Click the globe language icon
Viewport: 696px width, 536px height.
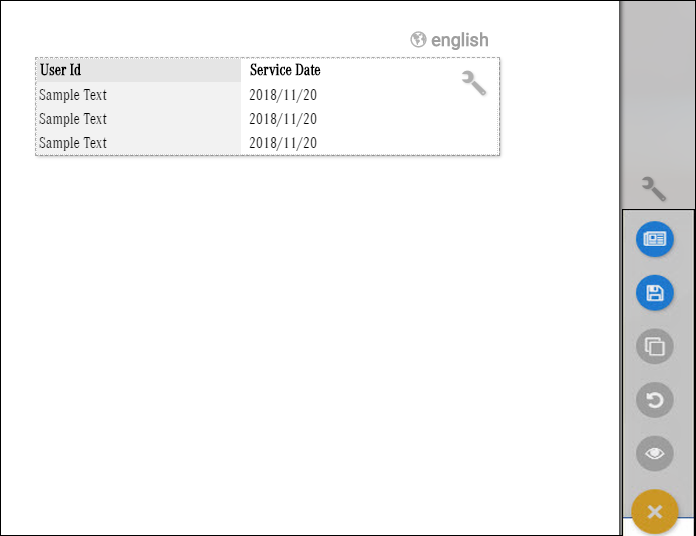tap(418, 40)
